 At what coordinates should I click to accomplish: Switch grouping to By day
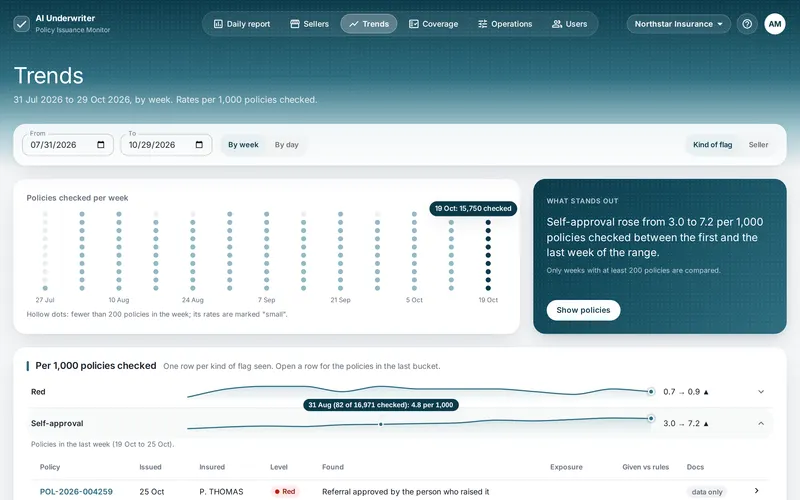point(286,145)
